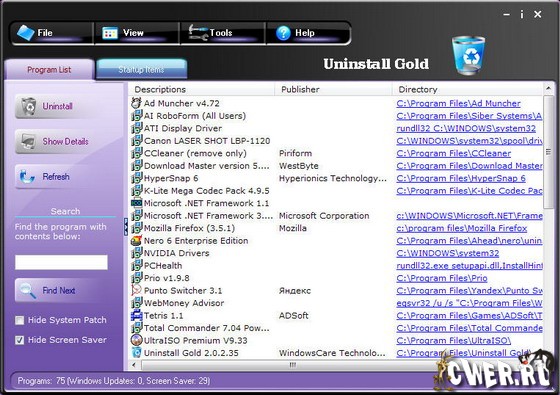Click the Punto Switcher 3.1 icon
560x395 pixels.
[x=136, y=290]
